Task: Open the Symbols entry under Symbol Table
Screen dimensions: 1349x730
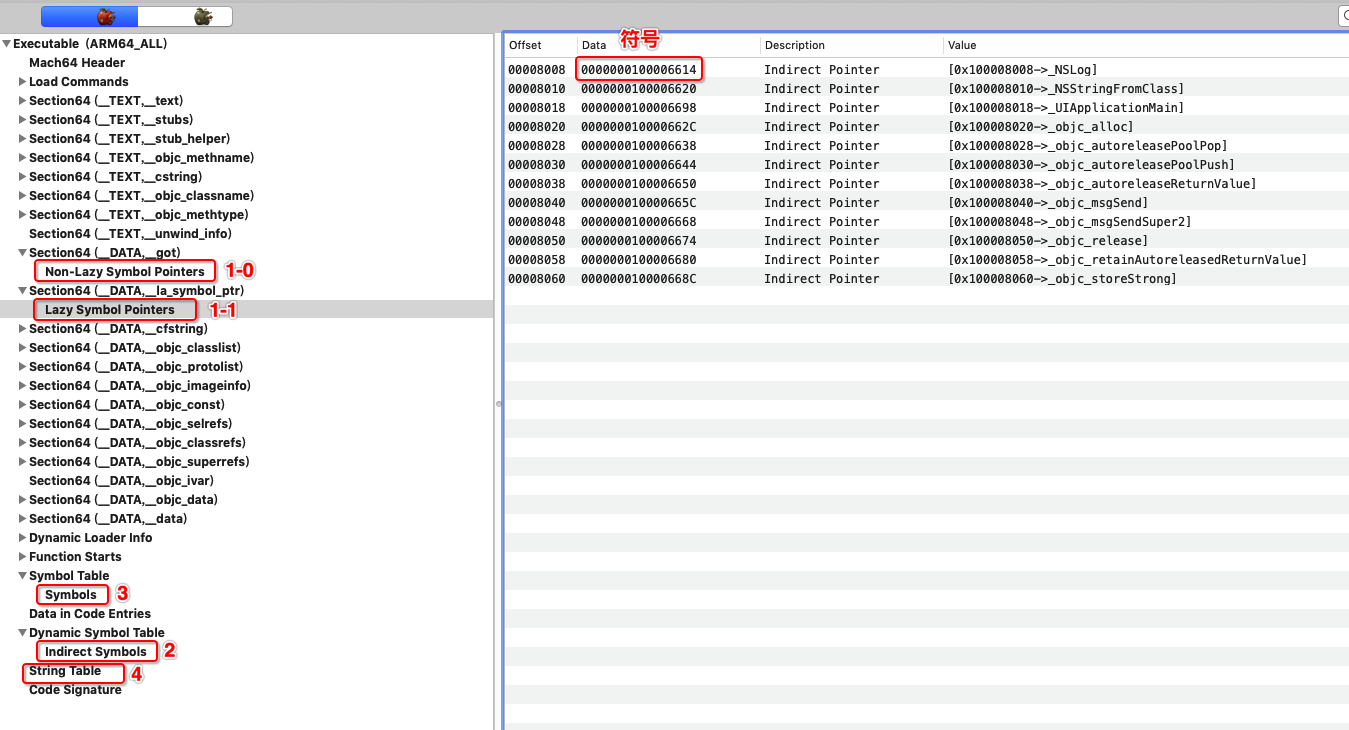Action: (x=70, y=595)
